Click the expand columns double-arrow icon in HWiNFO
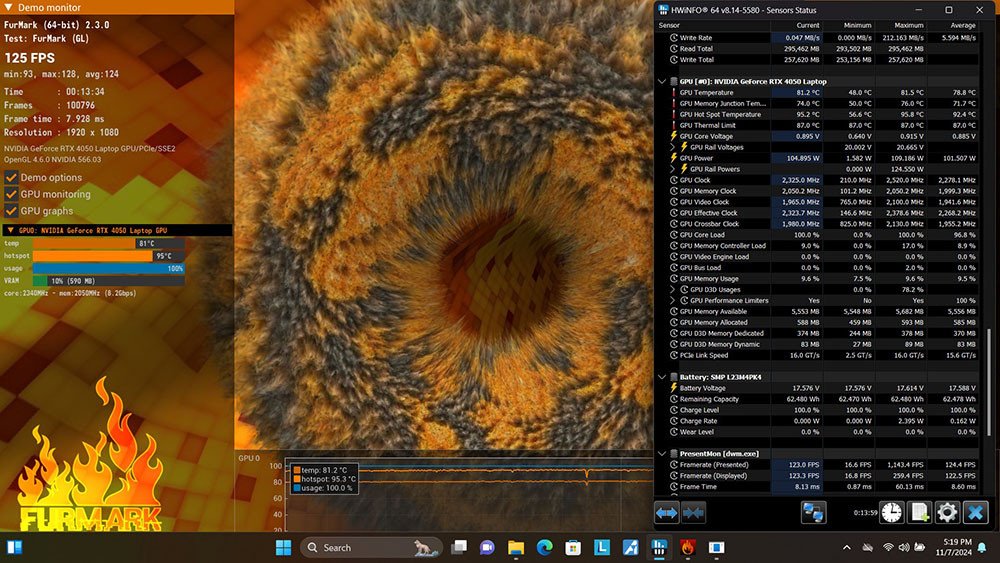 [x=667, y=512]
